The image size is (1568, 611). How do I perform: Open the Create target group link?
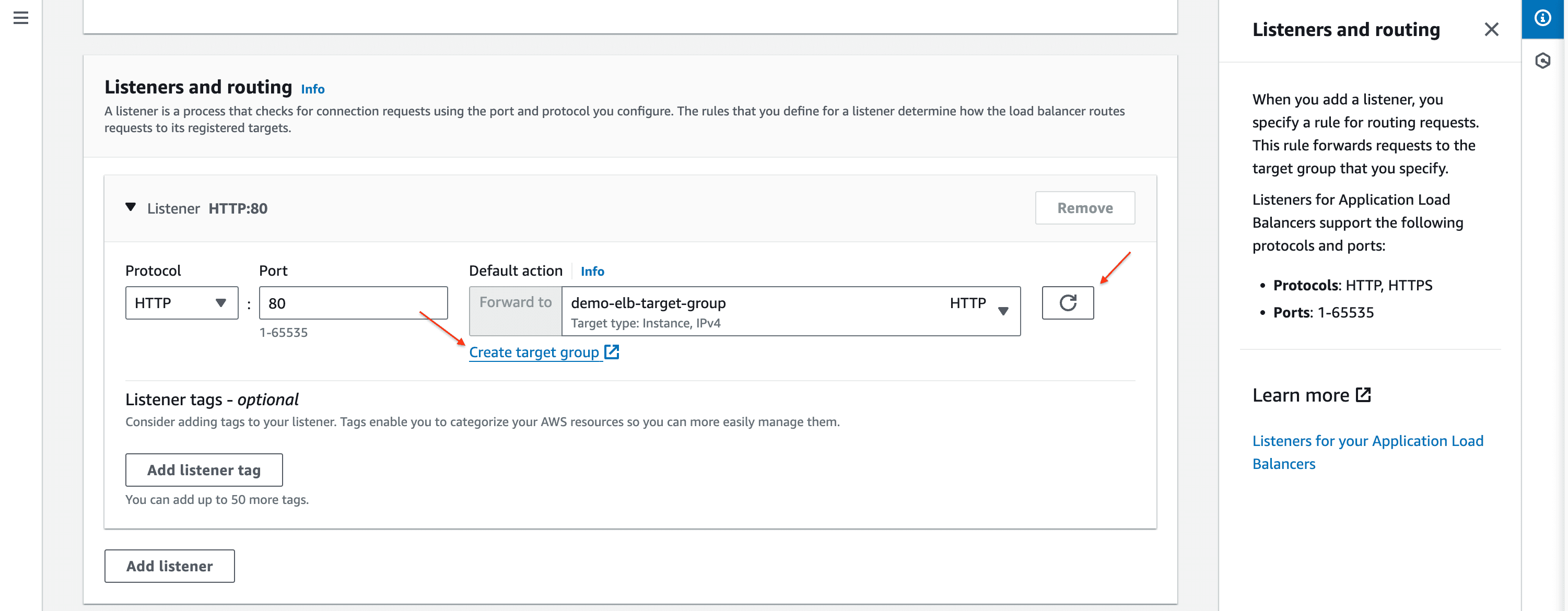click(x=533, y=352)
